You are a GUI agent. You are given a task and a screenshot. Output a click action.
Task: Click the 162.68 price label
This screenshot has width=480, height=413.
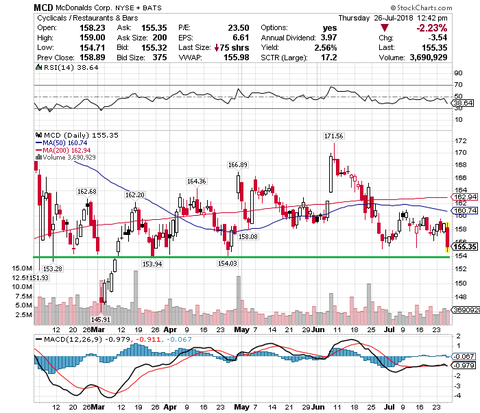click(x=87, y=192)
